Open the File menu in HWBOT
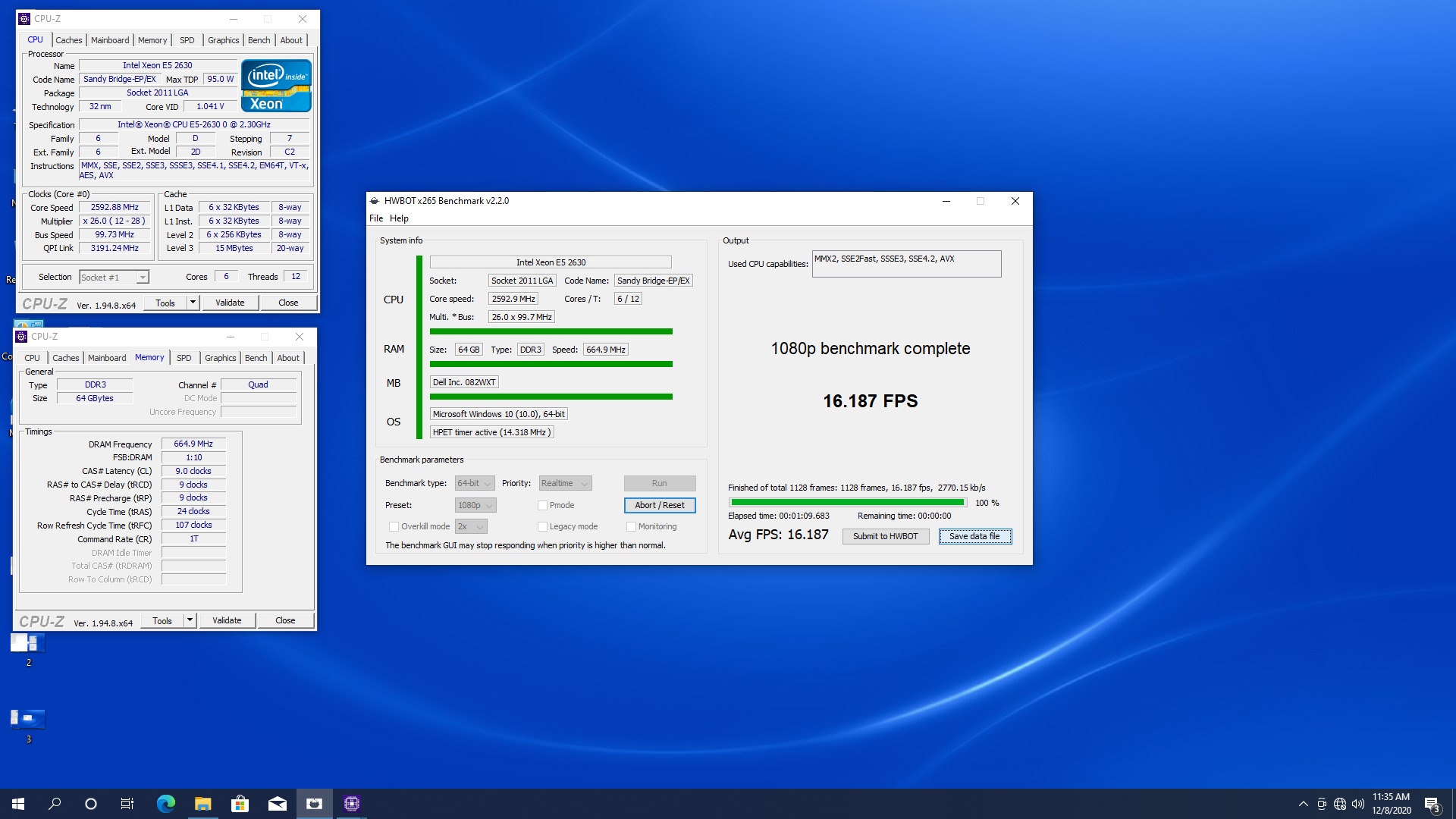1456x819 pixels. click(376, 218)
